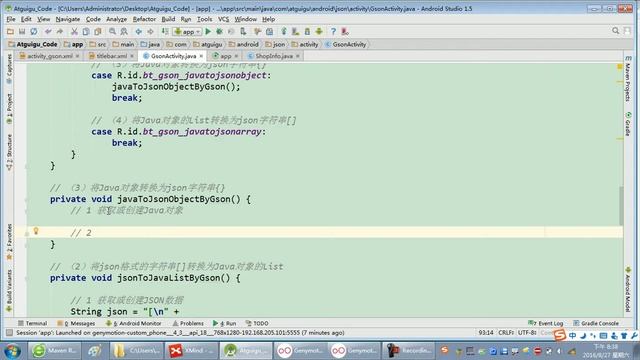This screenshot has height=360, width=640.
Task: Open the VCS menu
Action: [223, 19]
